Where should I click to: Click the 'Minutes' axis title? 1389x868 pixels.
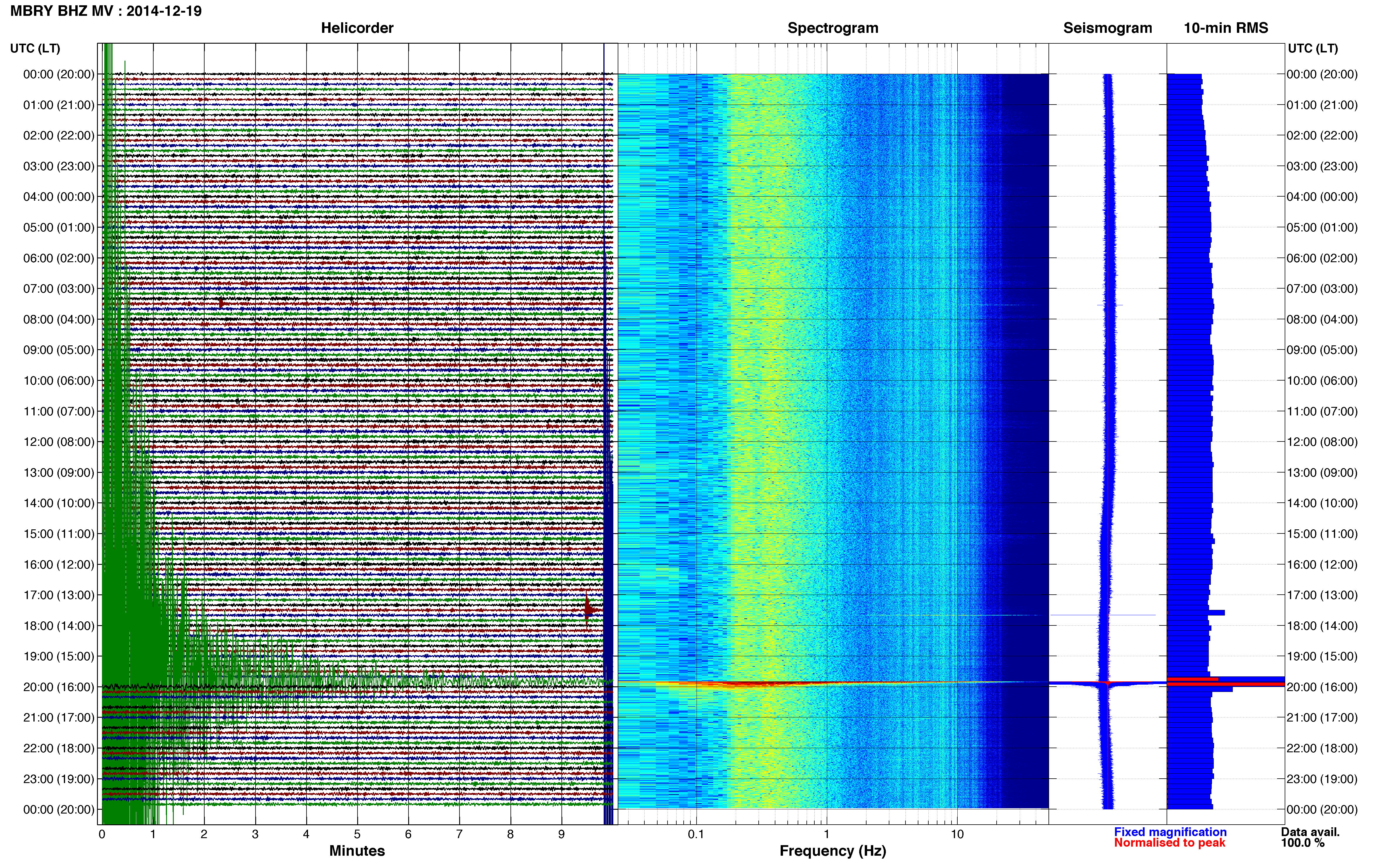[357, 851]
